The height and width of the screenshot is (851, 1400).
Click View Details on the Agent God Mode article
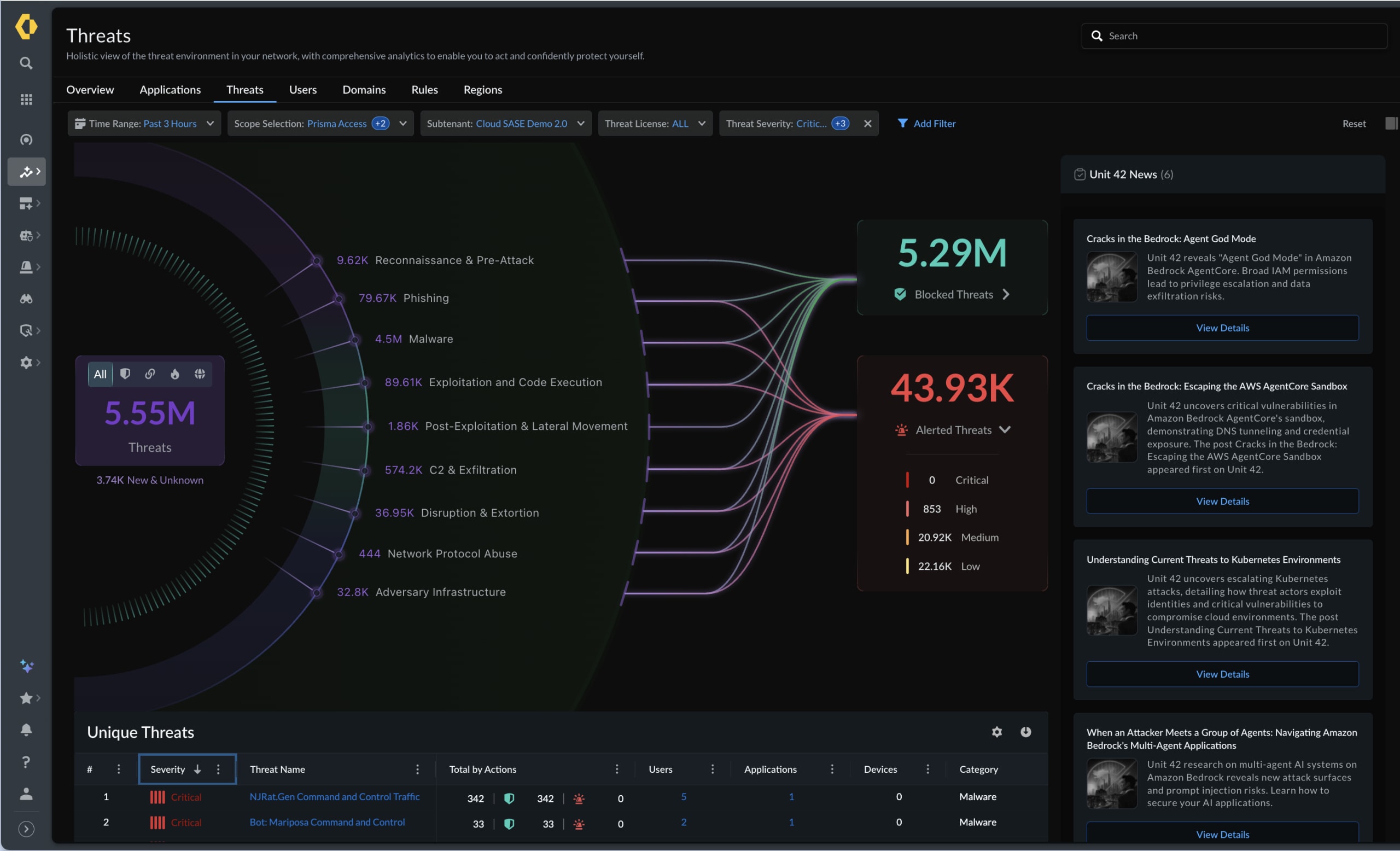[x=1222, y=328]
